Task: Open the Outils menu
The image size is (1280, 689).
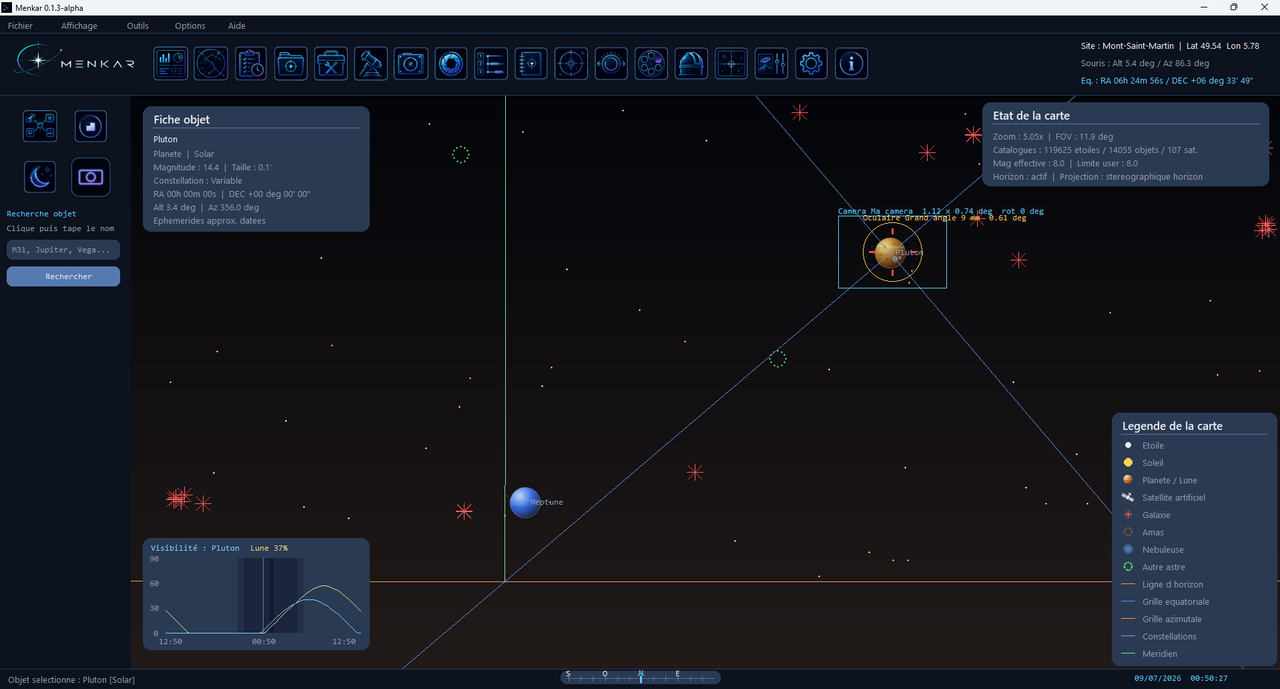Action: click(x=138, y=26)
